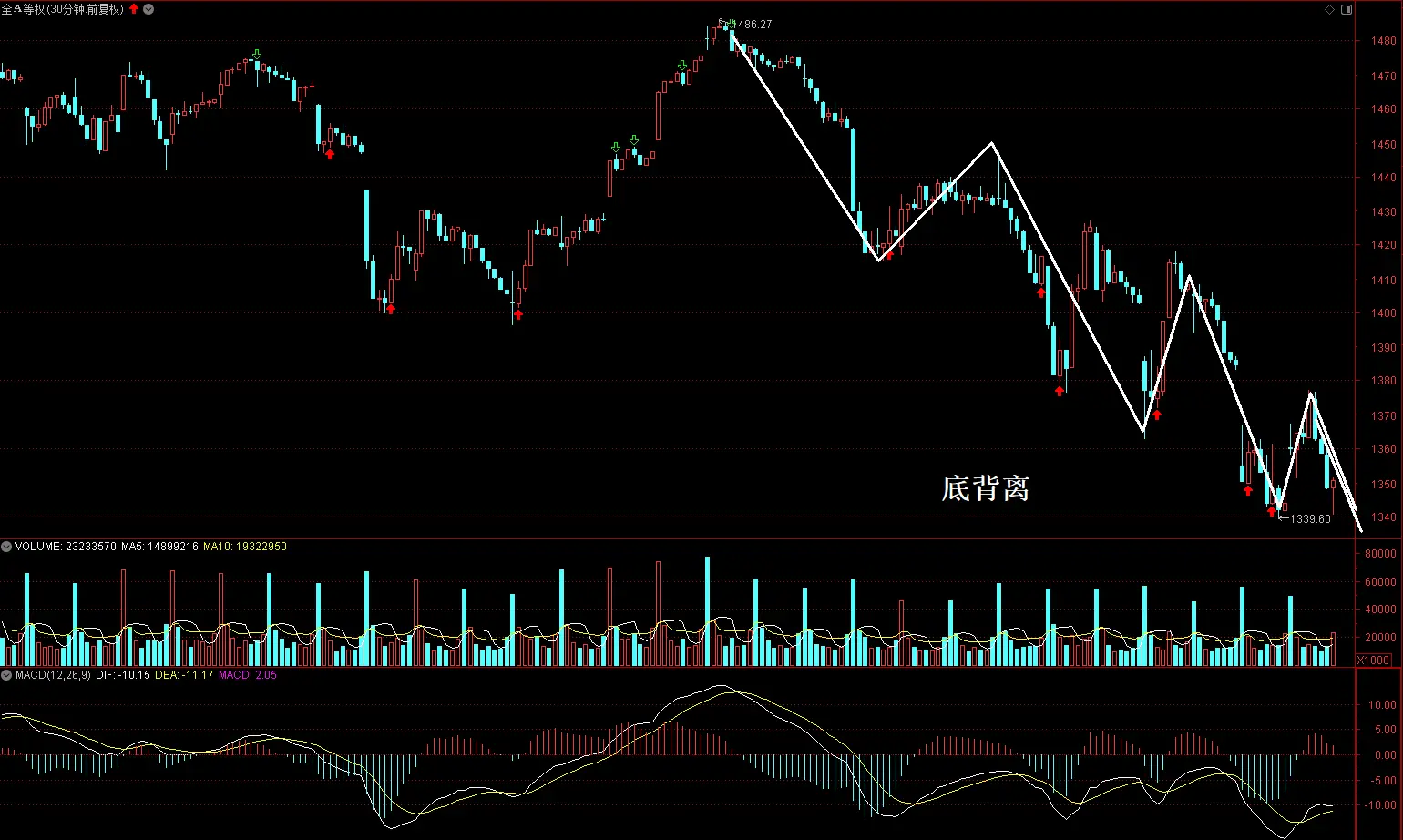Click the 1340 price axis label
Viewport: 1403px width, 840px height.
point(1384,517)
